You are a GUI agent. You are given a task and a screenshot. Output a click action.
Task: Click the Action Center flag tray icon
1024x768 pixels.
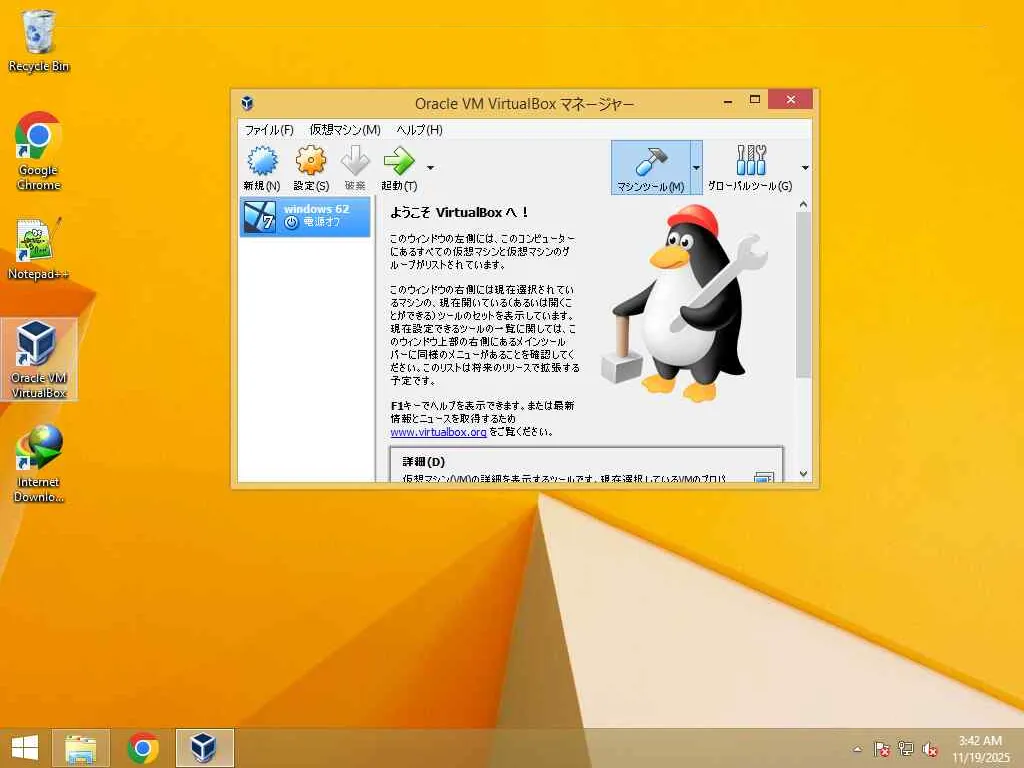pyautogui.click(x=882, y=749)
